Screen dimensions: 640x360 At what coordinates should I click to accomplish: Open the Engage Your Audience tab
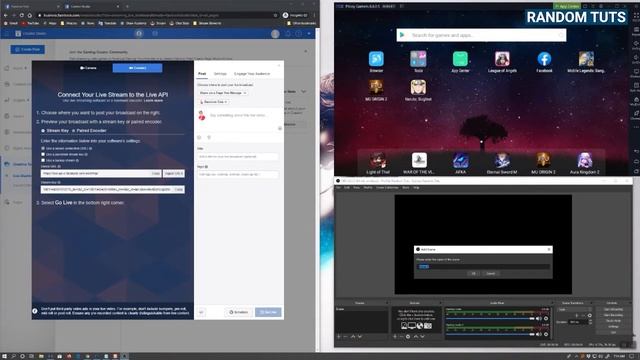tap(252, 74)
